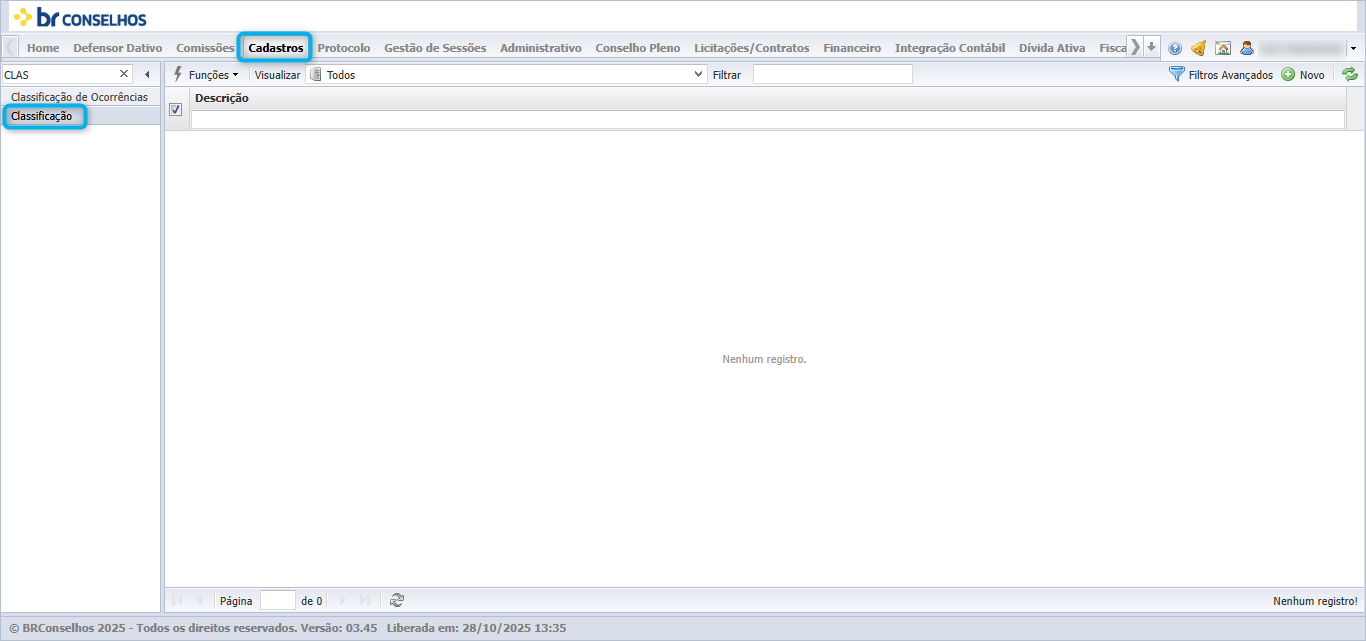Select the Comissões tab
Image resolution: width=1366 pixels, height=641 pixels.
[205, 48]
